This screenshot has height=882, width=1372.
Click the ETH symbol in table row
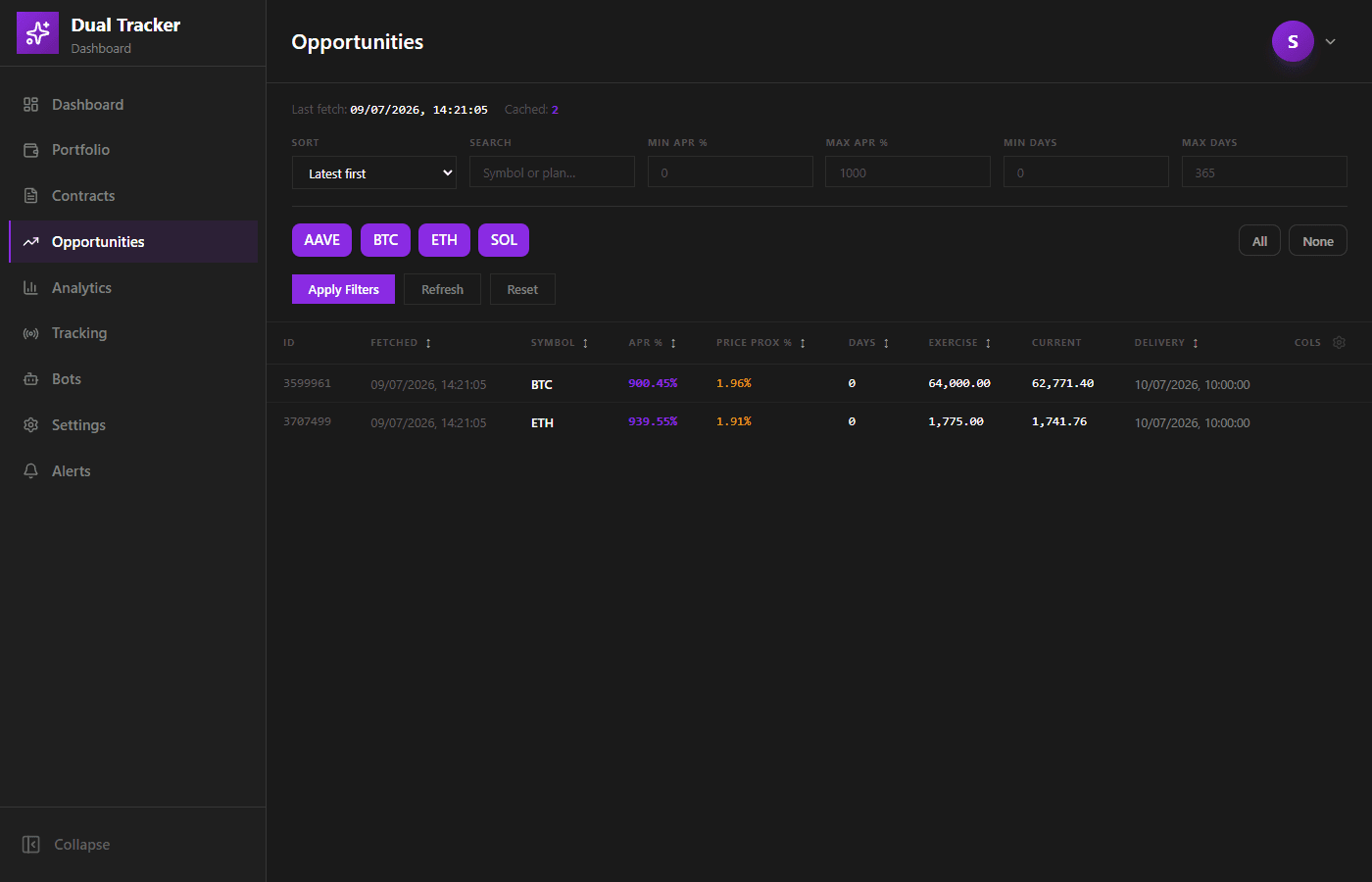542,422
